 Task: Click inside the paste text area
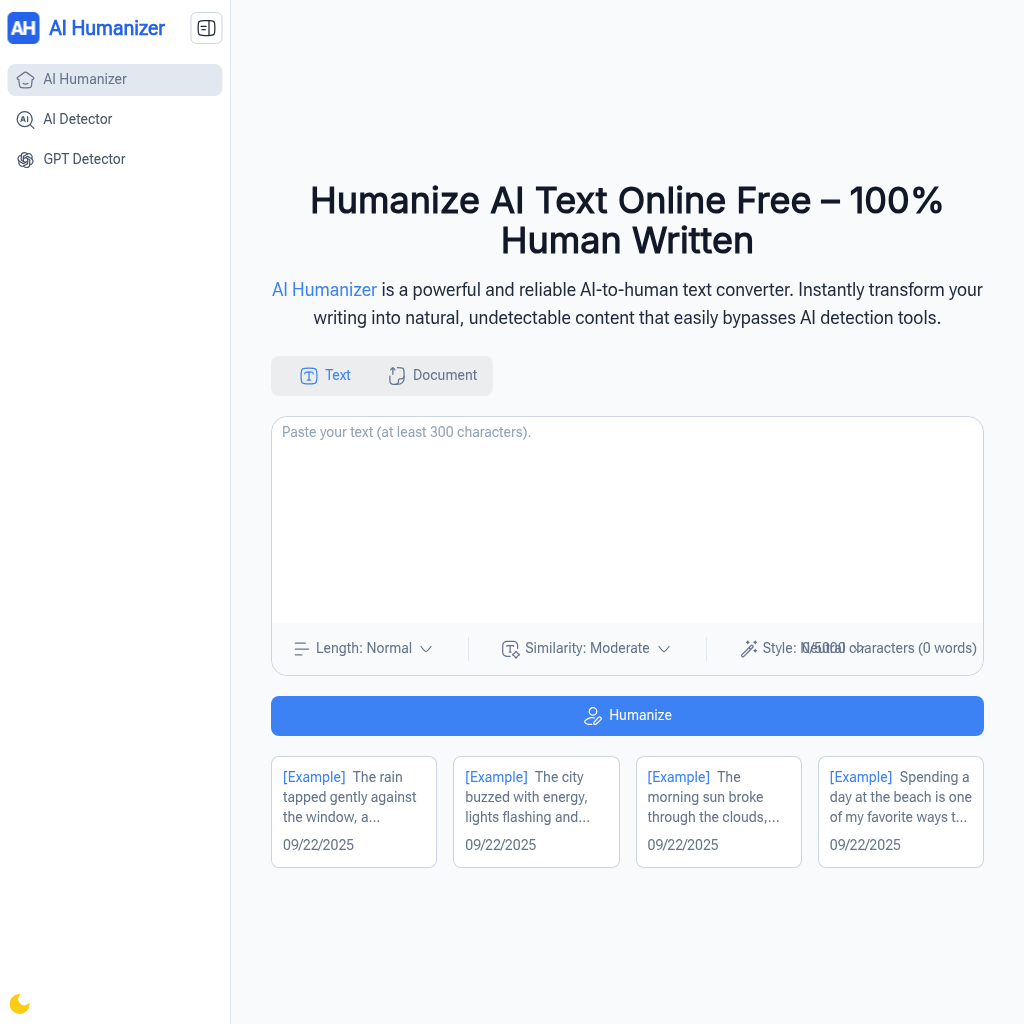(x=627, y=520)
